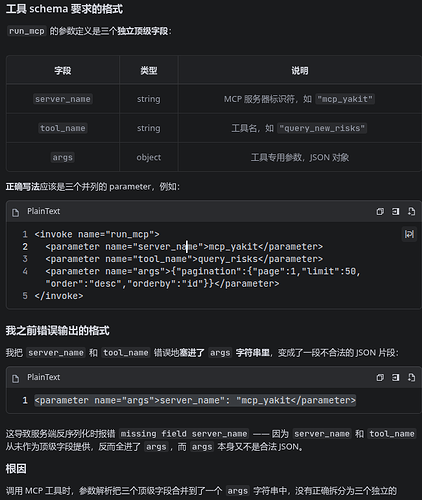Toggle soft wrap in the invoke code block

pos(409,234)
